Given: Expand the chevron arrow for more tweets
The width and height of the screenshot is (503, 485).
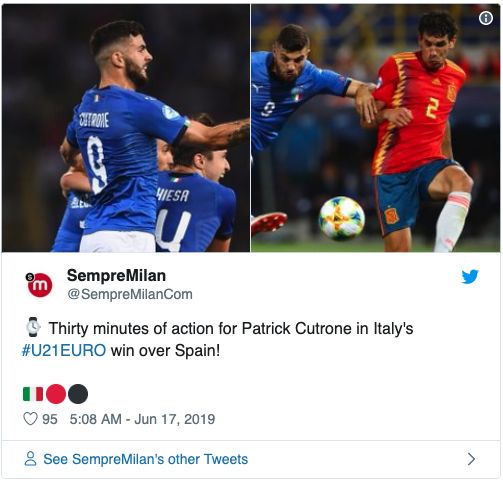Looking at the screenshot, I should pos(471,459).
